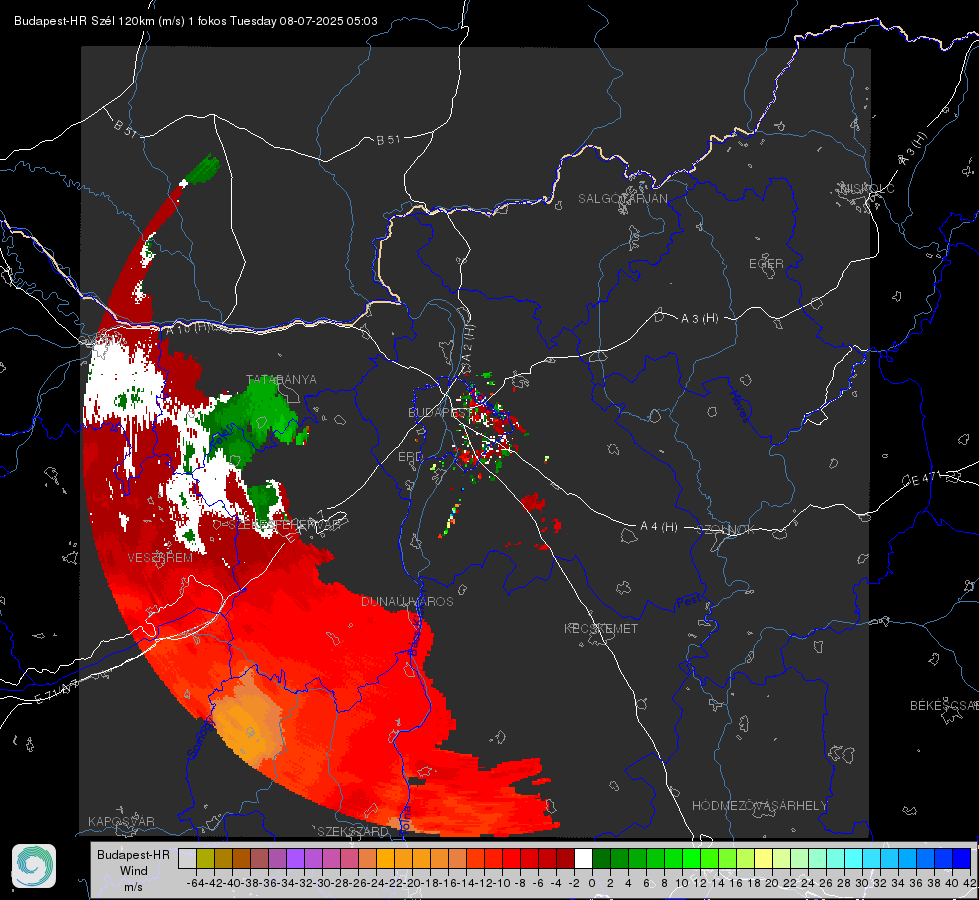Click the 'Budapest-HR Wind m/s' legend label
The width and height of the screenshot is (979, 900).
(133, 870)
